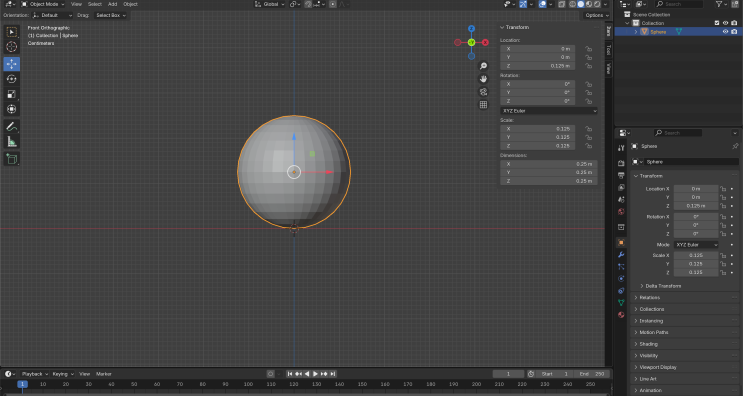Open the XYZ Euler dropdown in sidebar

[549, 111]
